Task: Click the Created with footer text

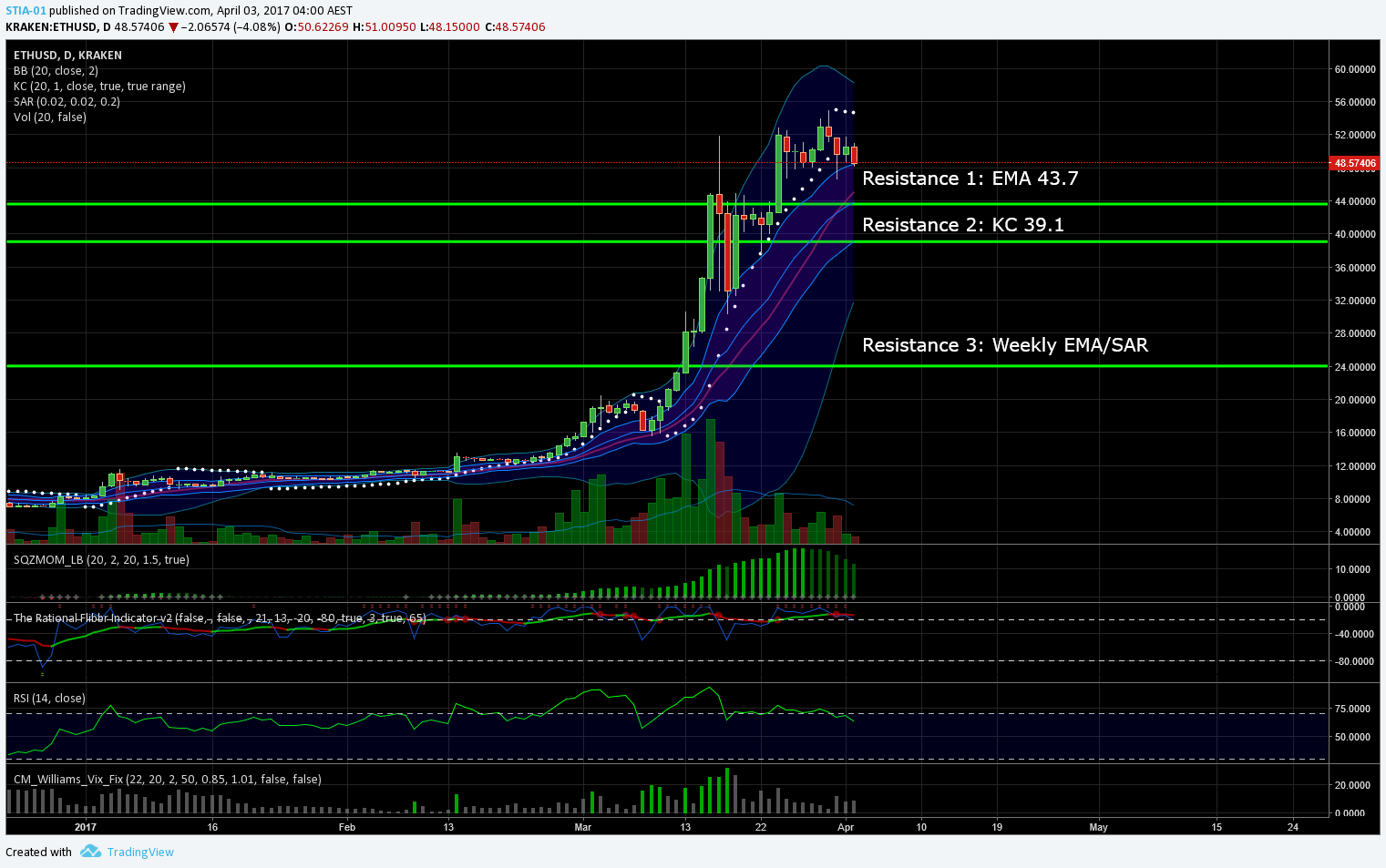Action: click(x=38, y=853)
